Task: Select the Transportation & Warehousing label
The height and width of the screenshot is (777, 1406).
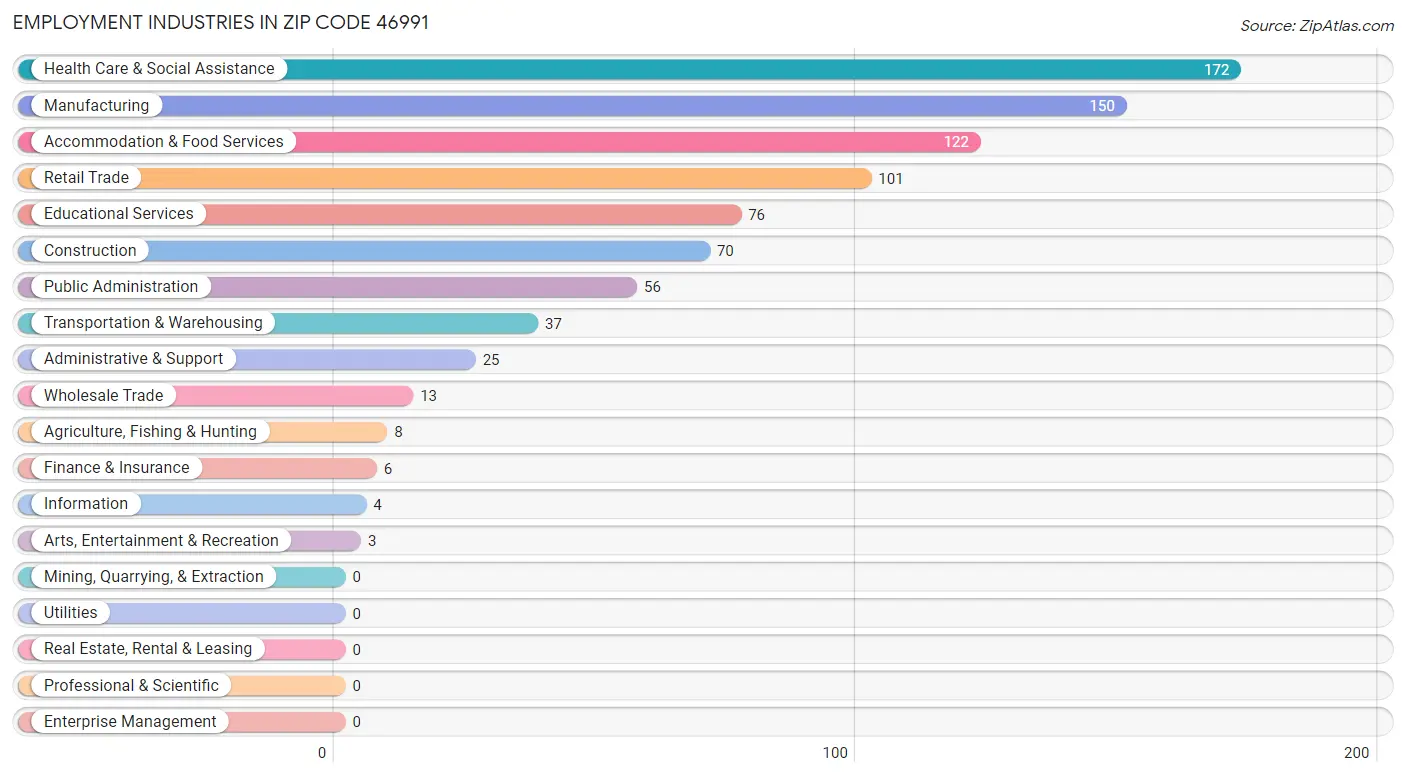Action: [x=153, y=322]
